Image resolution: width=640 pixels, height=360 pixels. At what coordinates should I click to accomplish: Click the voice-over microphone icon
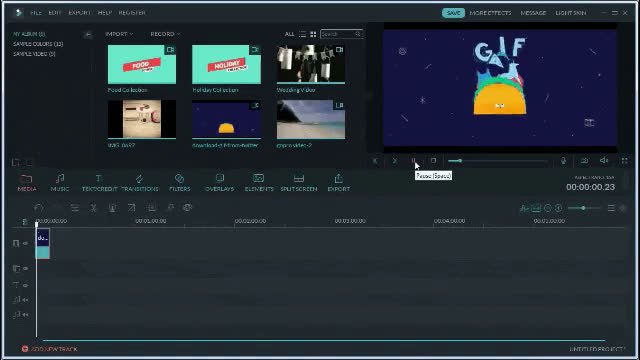(563, 161)
